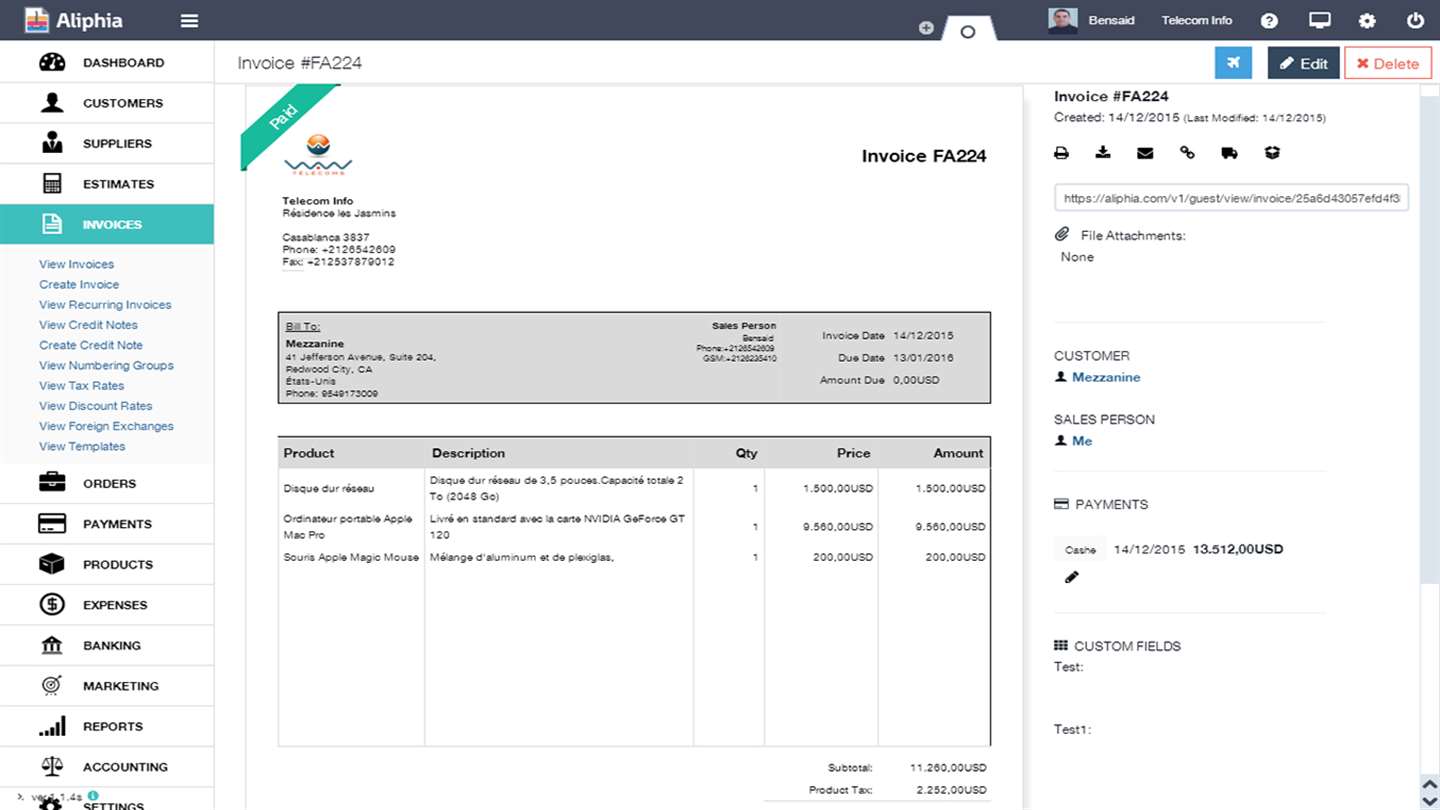Screen dimensions: 1440x810
Task: Go to View Recurring Invoices
Action: coord(105,304)
